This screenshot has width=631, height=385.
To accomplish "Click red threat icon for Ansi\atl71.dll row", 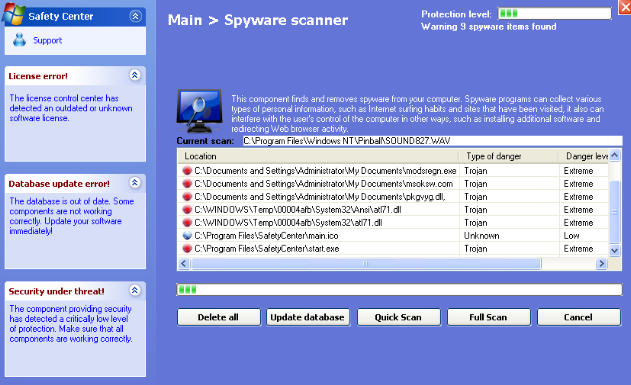I will coord(187,210).
